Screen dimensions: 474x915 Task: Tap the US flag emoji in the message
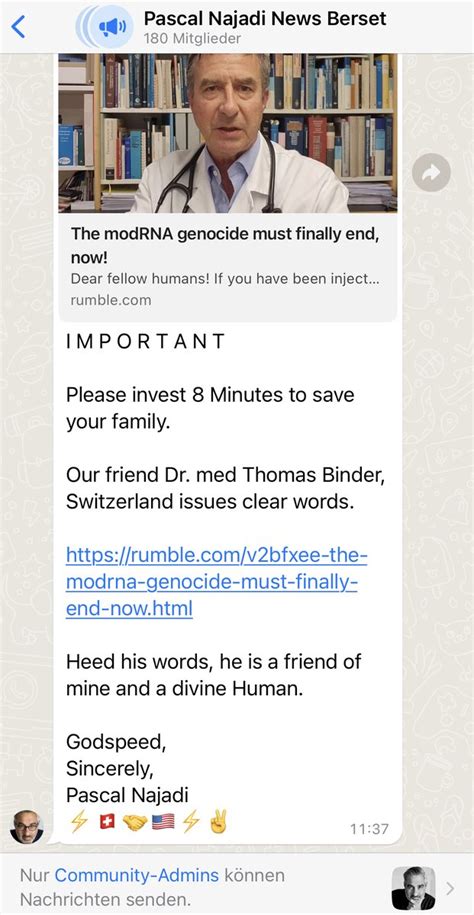point(163,822)
